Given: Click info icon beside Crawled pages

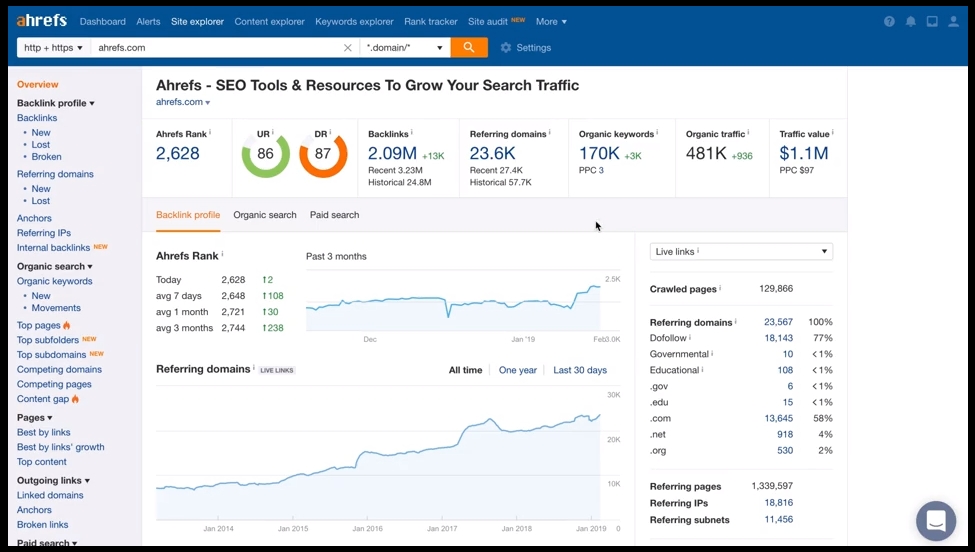Looking at the screenshot, I should coord(720,288).
